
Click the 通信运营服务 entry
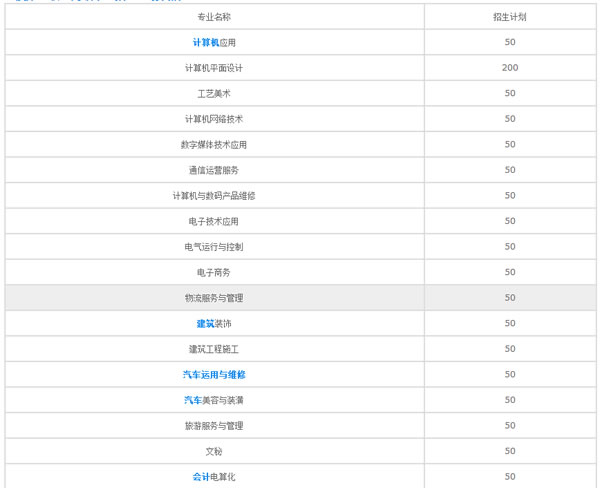[214, 170]
